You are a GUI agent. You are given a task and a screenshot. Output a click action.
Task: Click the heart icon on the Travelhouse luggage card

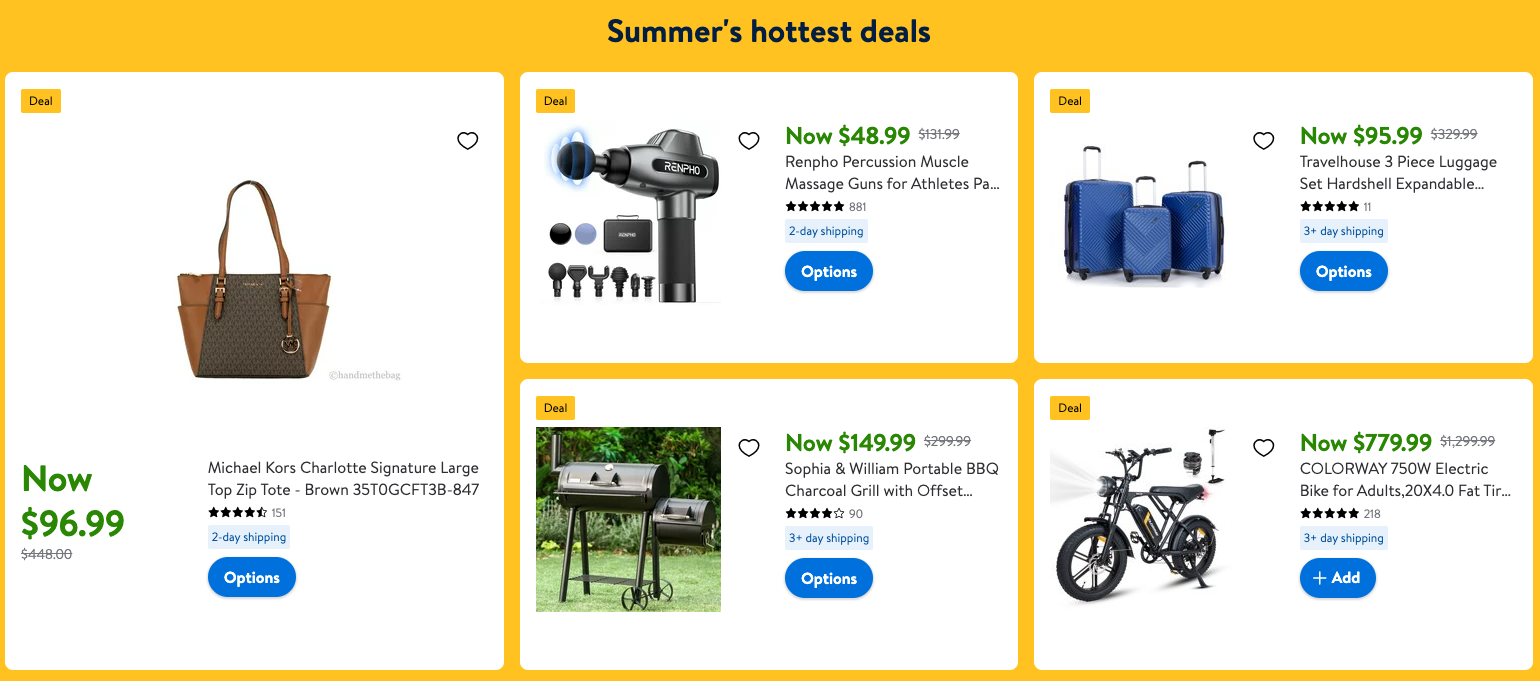pyautogui.click(x=1263, y=141)
